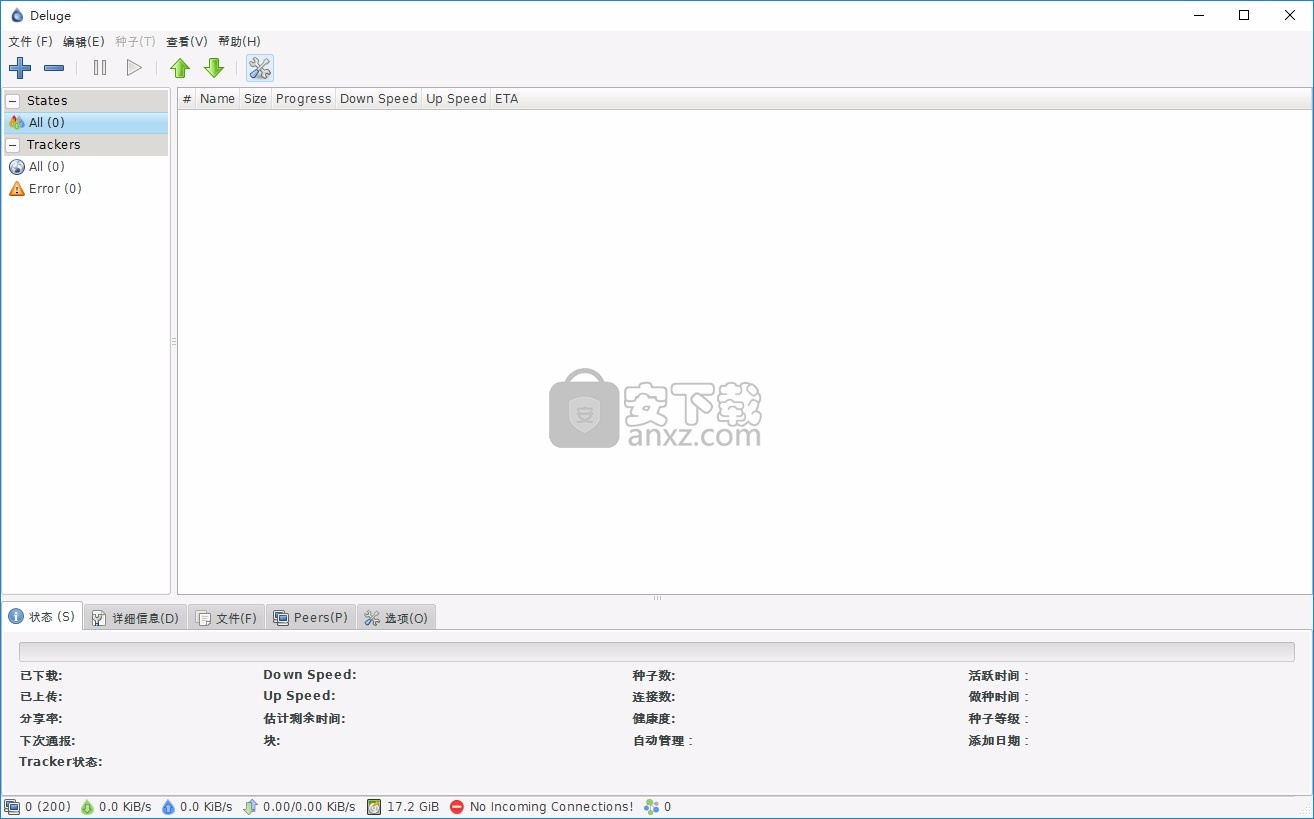
Task: Open the 编辑(E) menu
Action: 83,41
